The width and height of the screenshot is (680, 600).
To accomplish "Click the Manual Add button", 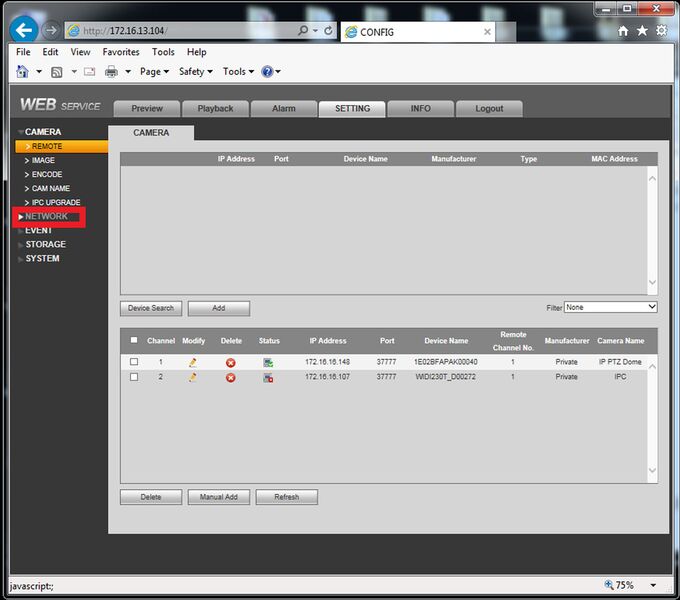I will point(219,497).
